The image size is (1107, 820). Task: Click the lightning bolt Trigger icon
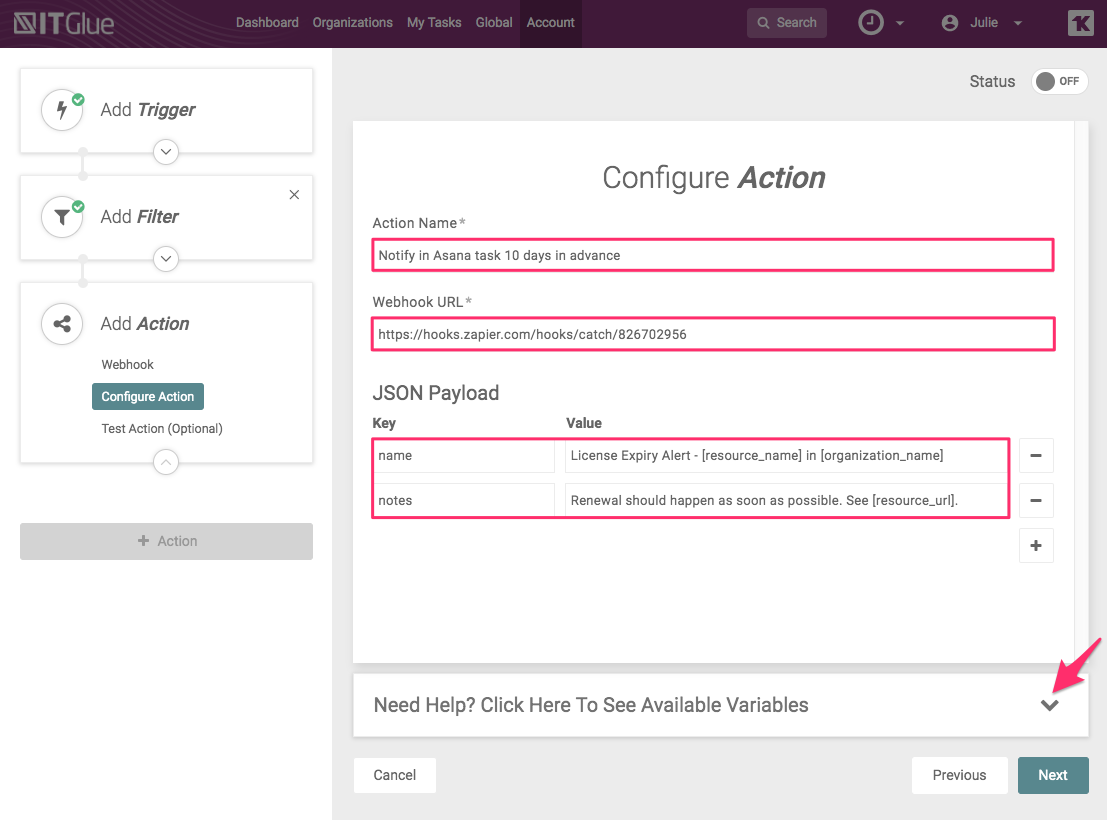(62, 110)
